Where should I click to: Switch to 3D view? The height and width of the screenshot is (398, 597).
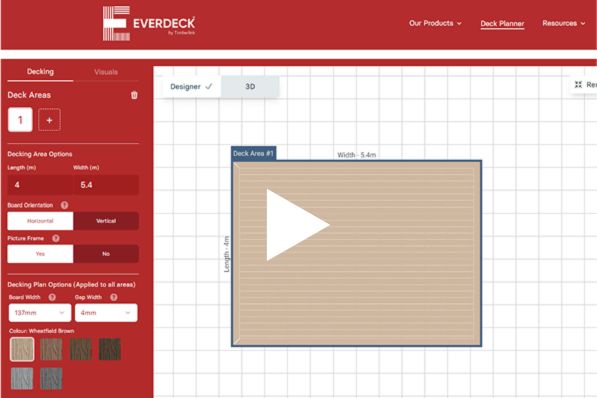[x=250, y=87]
